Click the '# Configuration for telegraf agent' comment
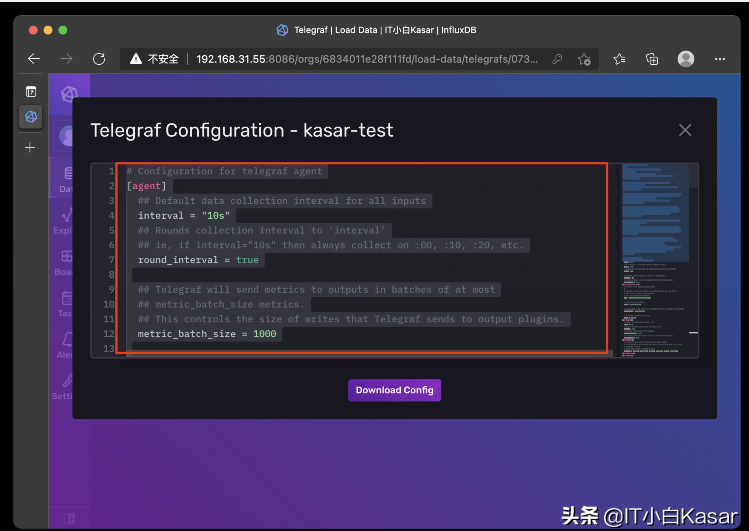The image size is (749, 531). [225, 171]
